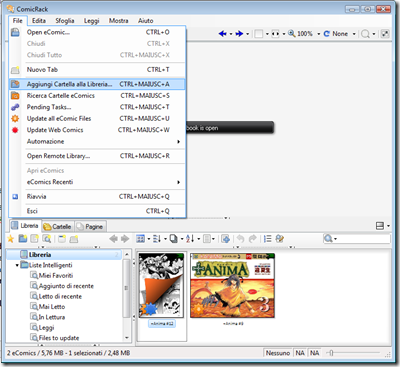
Task: Select In Lettura list
Action: (52, 317)
